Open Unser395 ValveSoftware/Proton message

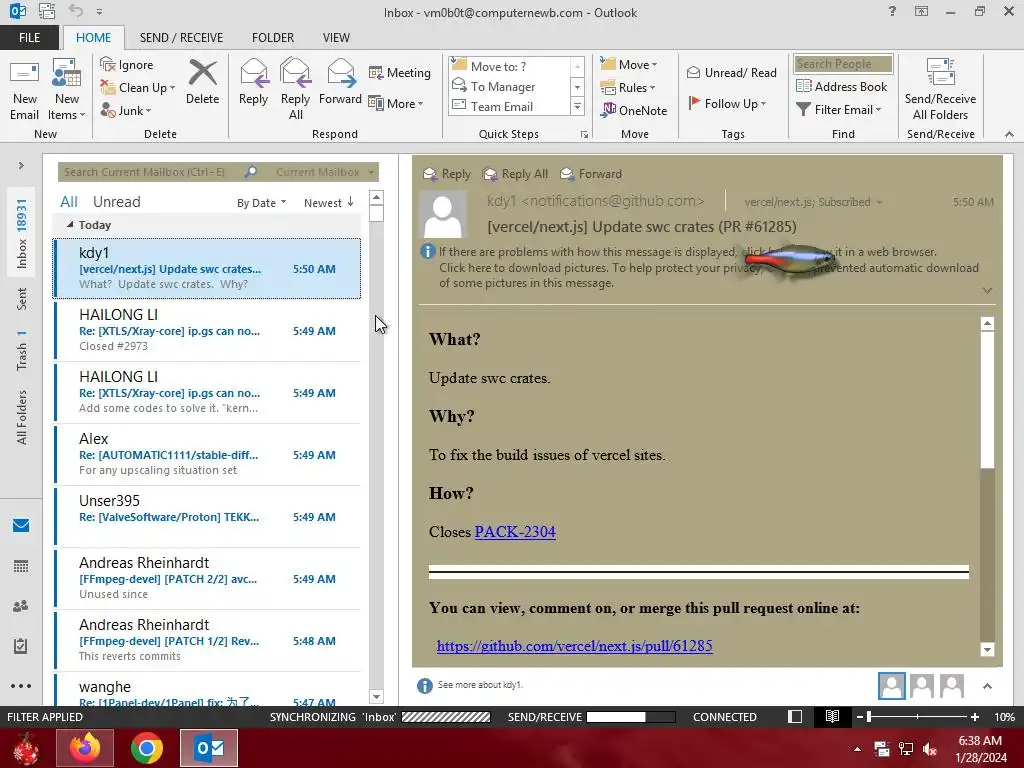point(207,517)
